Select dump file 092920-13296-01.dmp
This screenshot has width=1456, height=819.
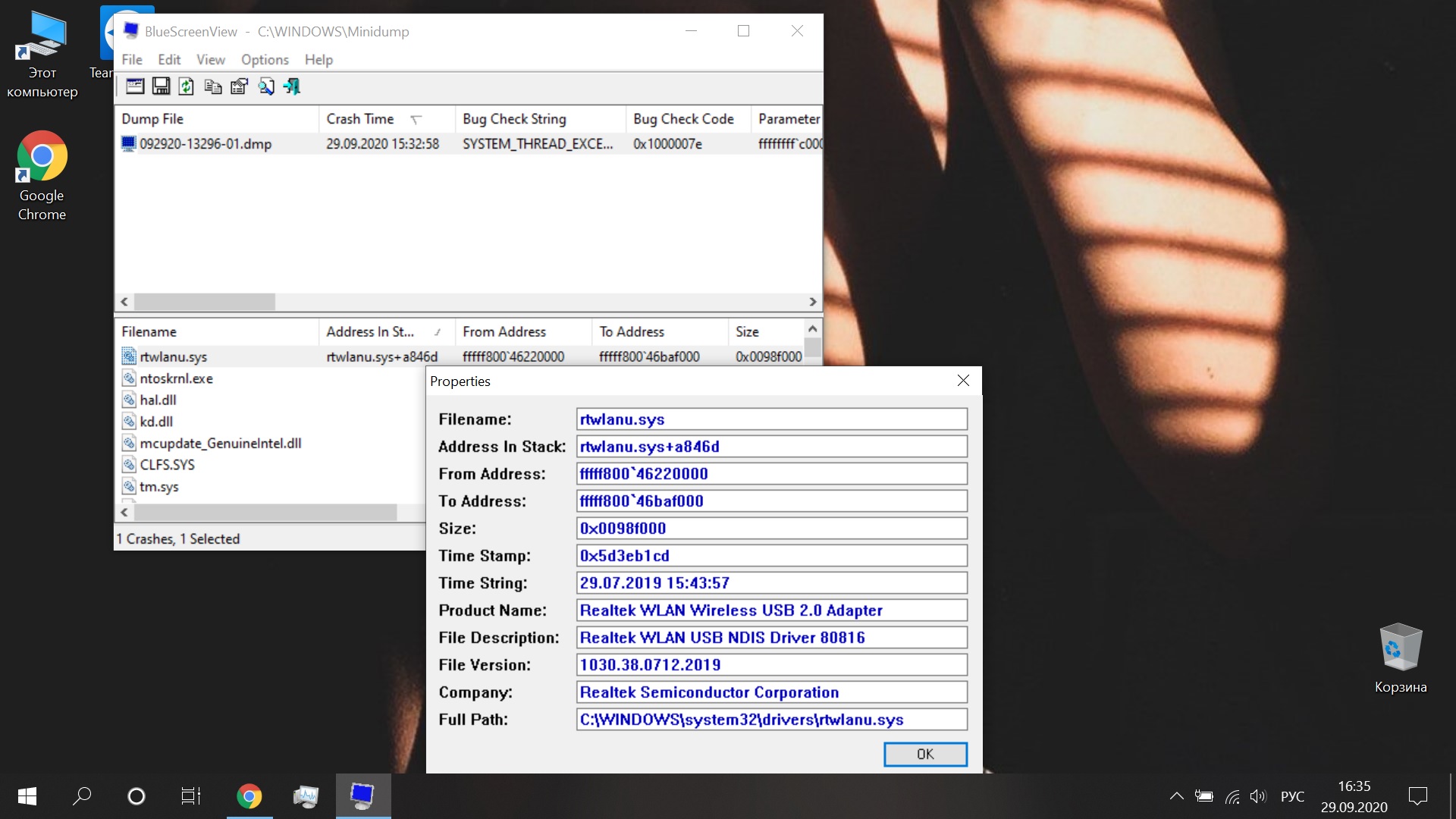(x=206, y=144)
